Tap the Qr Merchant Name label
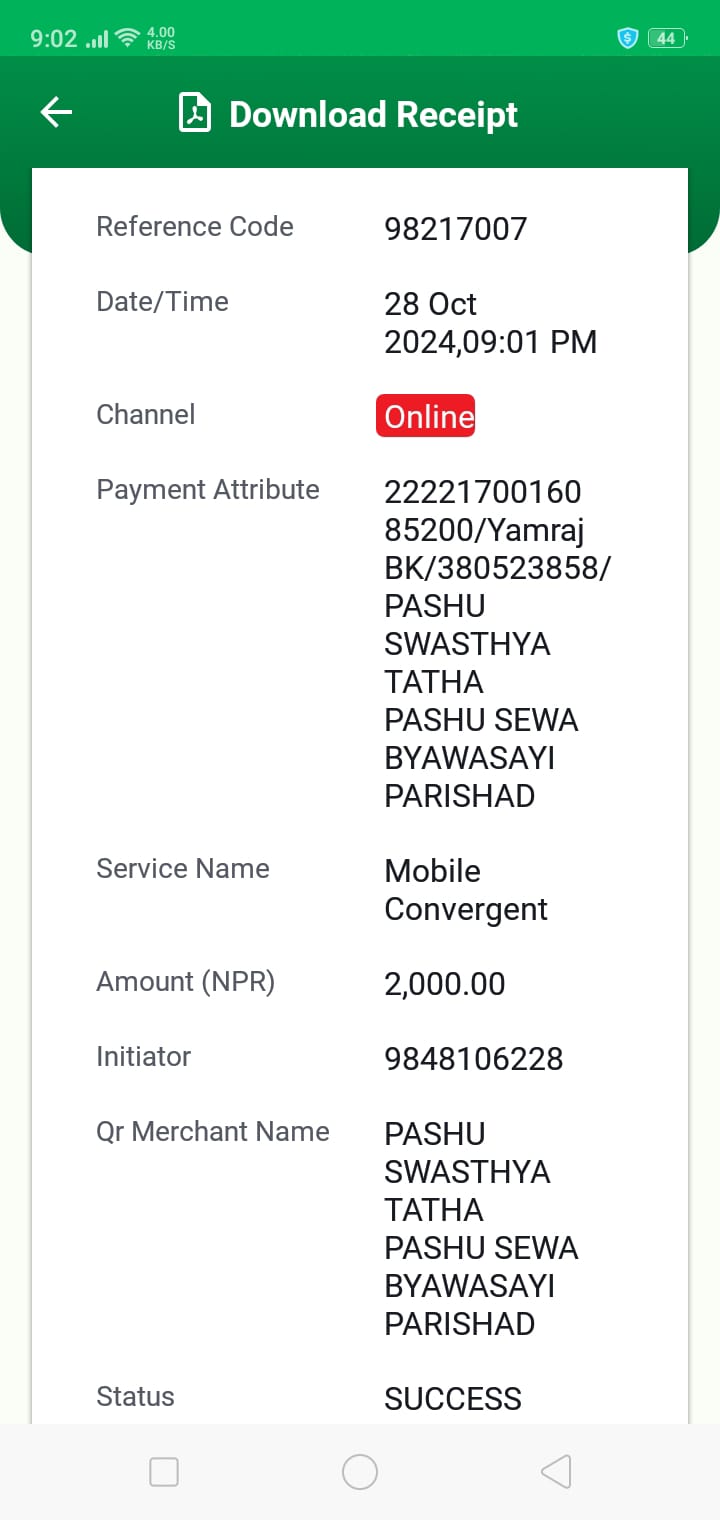This screenshot has height=1520, width=720. point(213,1131)
